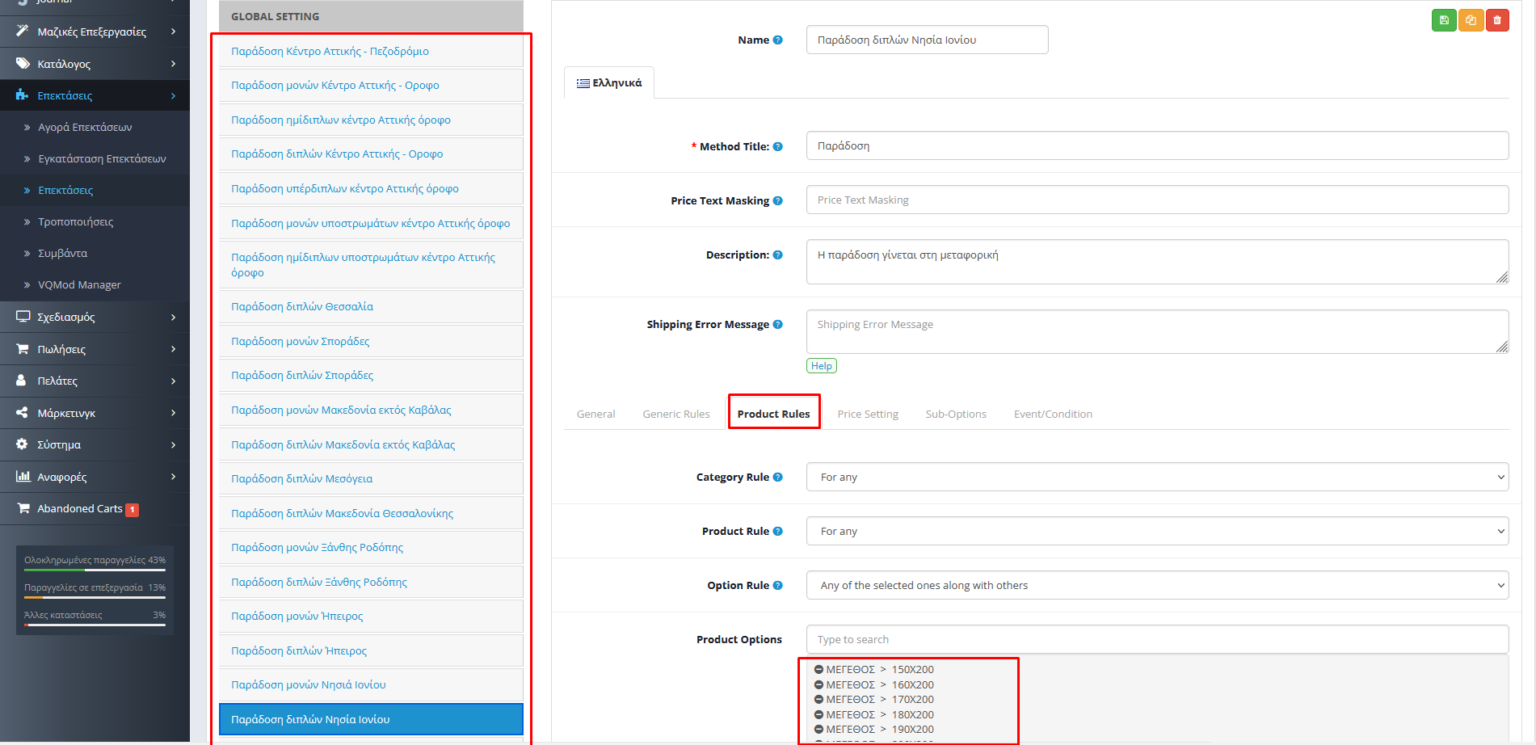Open the Option Rule dropdown
Image resolution: width=1536 pixels, height=745 pixels.
tap(1156, 585)
